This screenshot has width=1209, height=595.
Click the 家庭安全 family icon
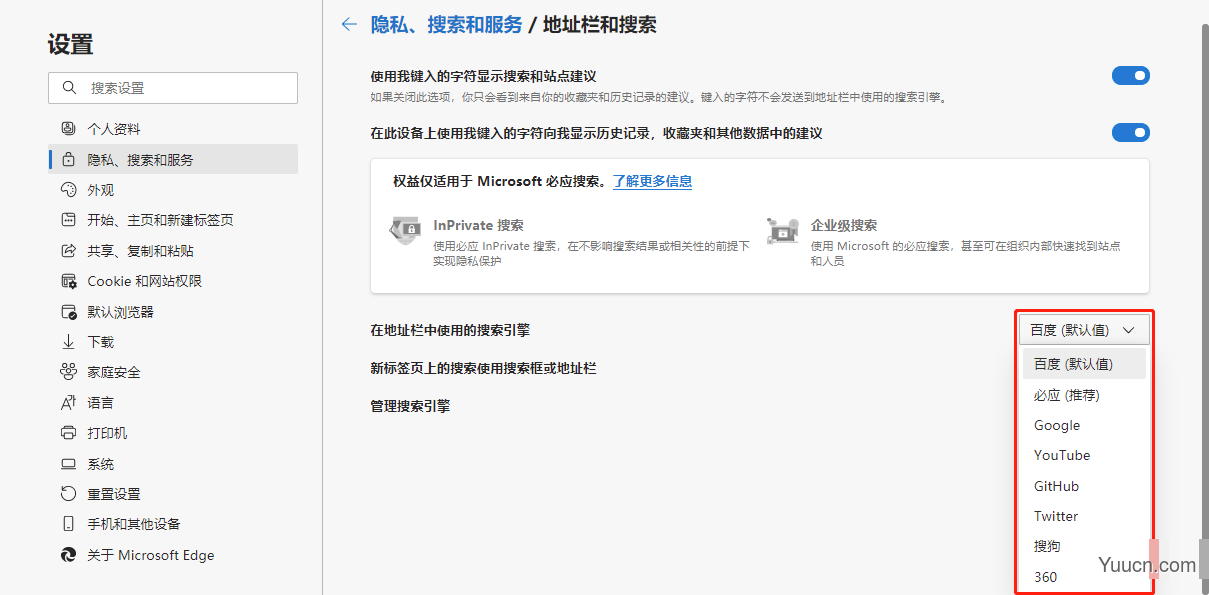[x=68, y=372]
